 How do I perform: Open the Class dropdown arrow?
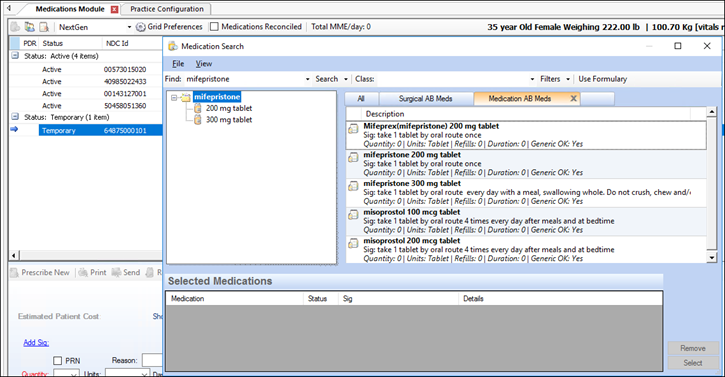click(532, 79)
